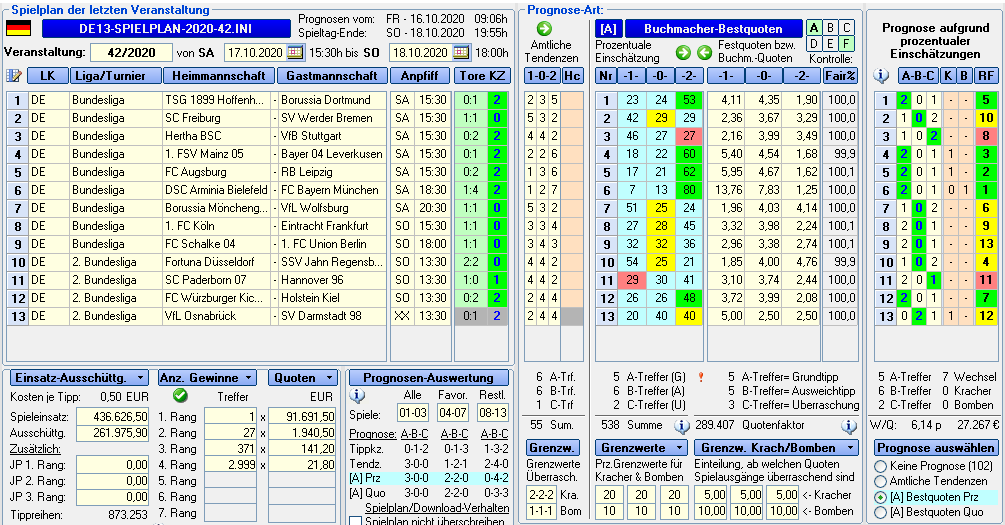Click info icon left of A-B-C header
Viewport: 1005px width, 525px height.
click(882, 76)
